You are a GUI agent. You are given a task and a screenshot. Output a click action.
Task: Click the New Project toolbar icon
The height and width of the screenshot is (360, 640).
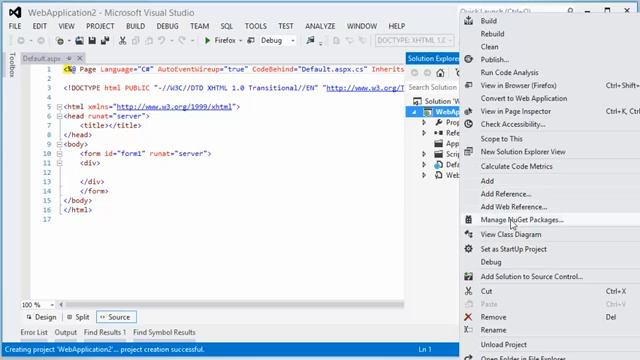pos(60,40)
